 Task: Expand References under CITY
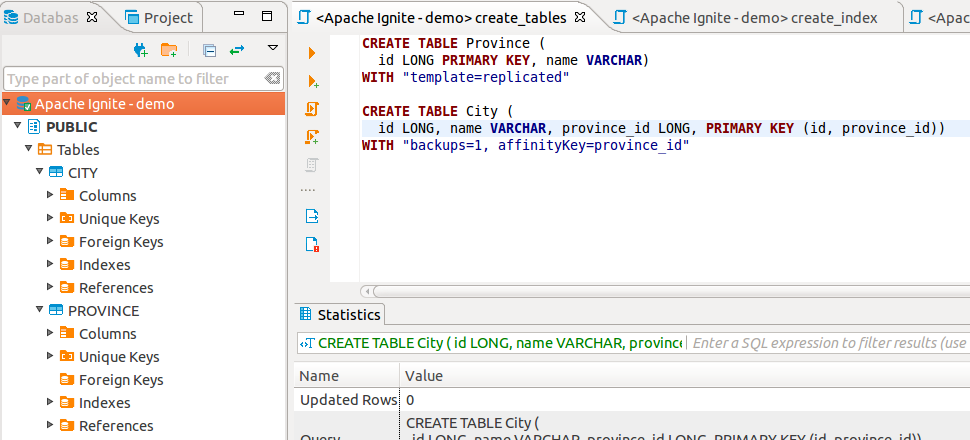pyautogui.click(x=51, y=287)
